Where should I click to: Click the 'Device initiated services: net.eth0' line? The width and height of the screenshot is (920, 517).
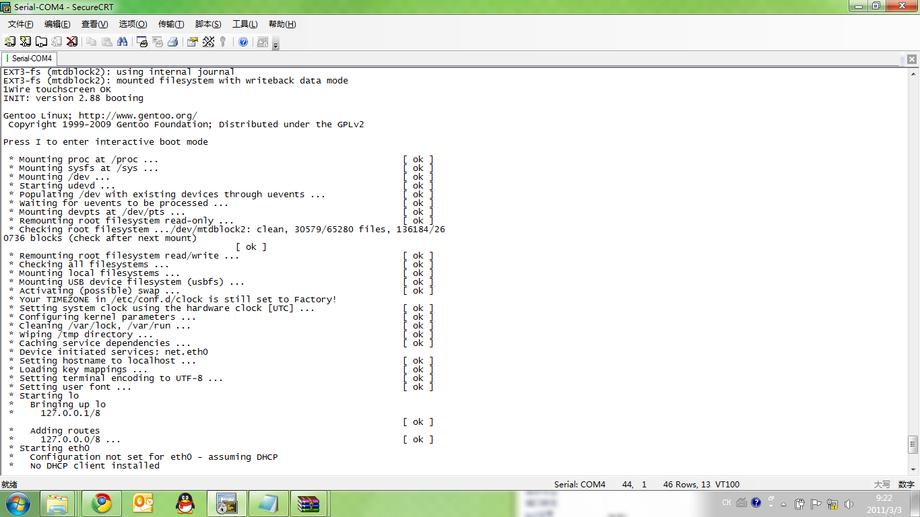[113, 352]
